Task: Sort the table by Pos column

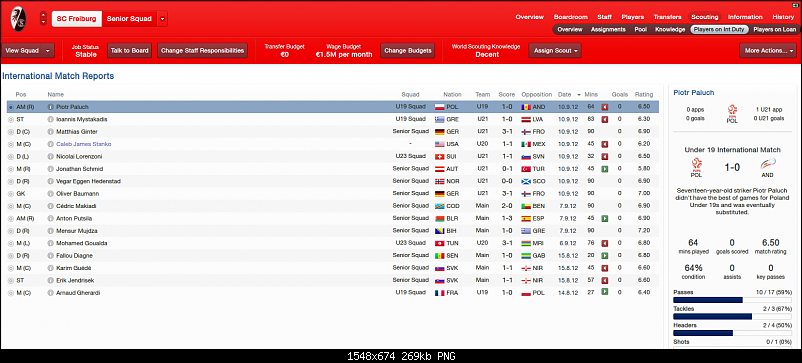Action: (21, 95)
